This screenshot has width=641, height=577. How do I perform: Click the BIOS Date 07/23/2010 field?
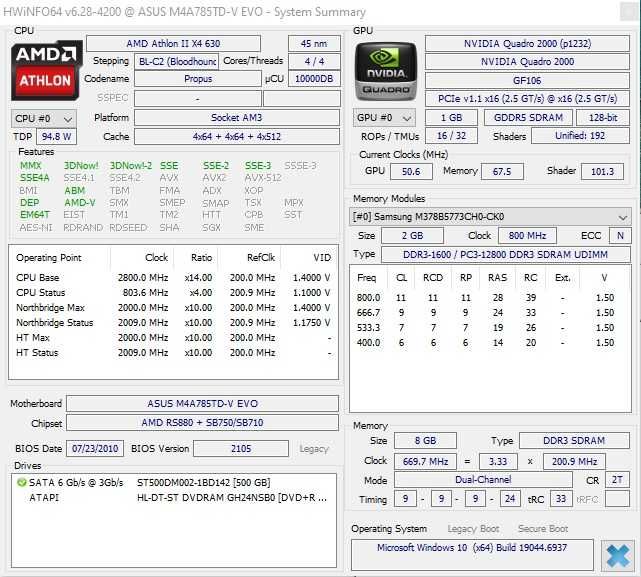pyautogui.click(x=95, y=449)
